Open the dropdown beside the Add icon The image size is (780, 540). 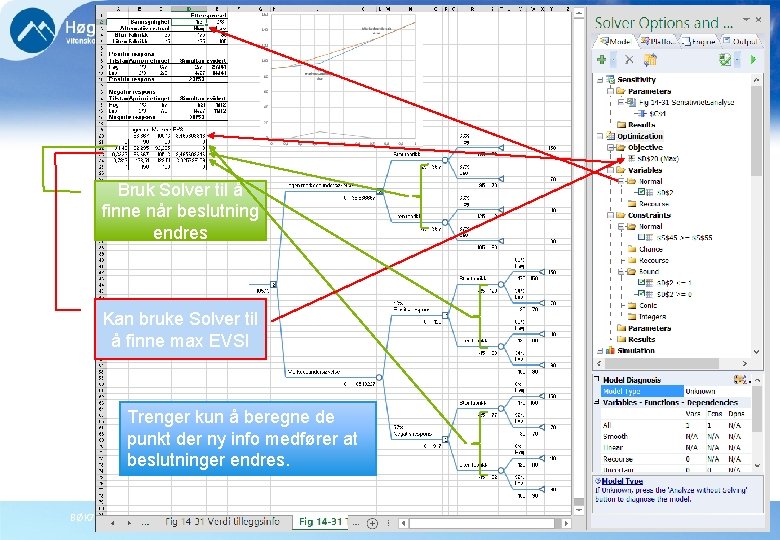613,60
